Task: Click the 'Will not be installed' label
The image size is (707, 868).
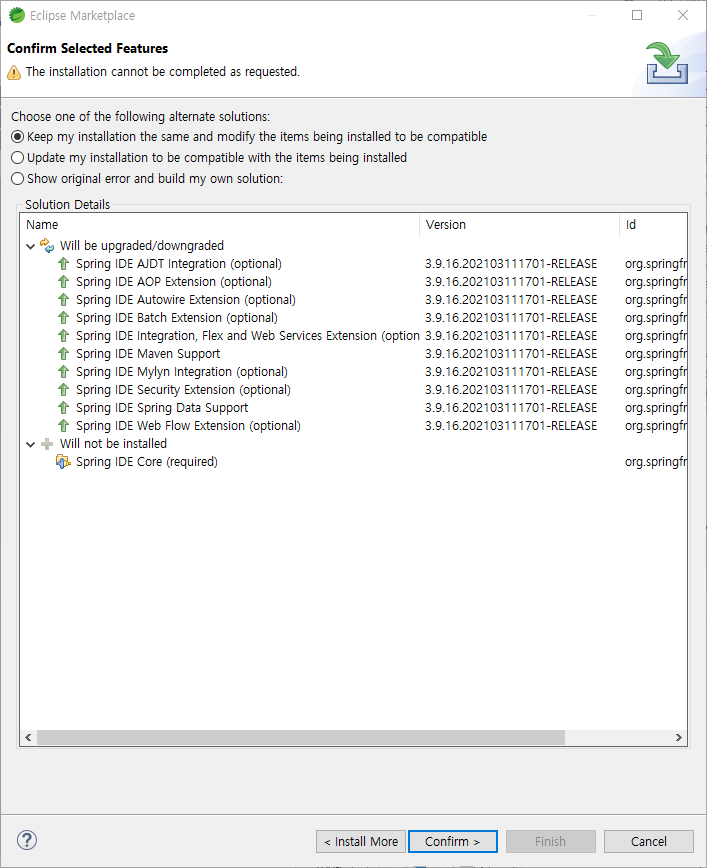Action: point(113,444)
